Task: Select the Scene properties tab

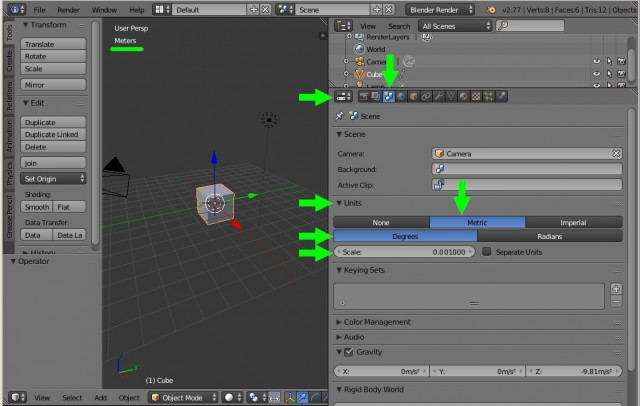Action: tap(388, 96)
